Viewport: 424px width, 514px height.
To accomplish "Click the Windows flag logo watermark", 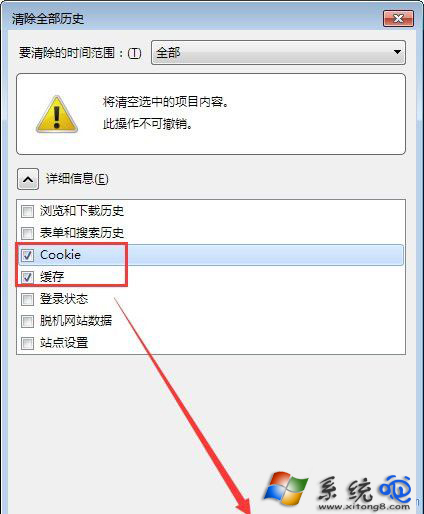I will pyautogui.click(x=286, y=488).
